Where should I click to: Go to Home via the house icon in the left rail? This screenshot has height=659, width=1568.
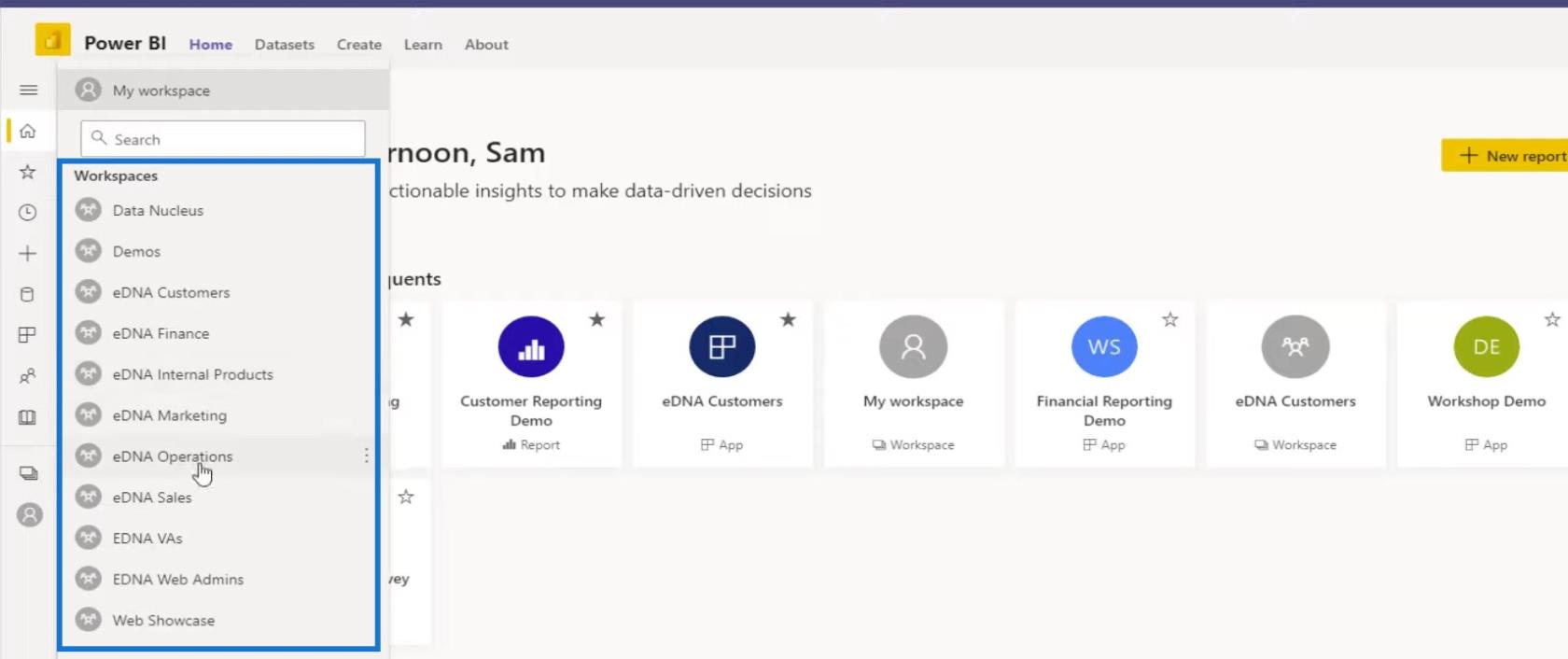coord(28,131)
